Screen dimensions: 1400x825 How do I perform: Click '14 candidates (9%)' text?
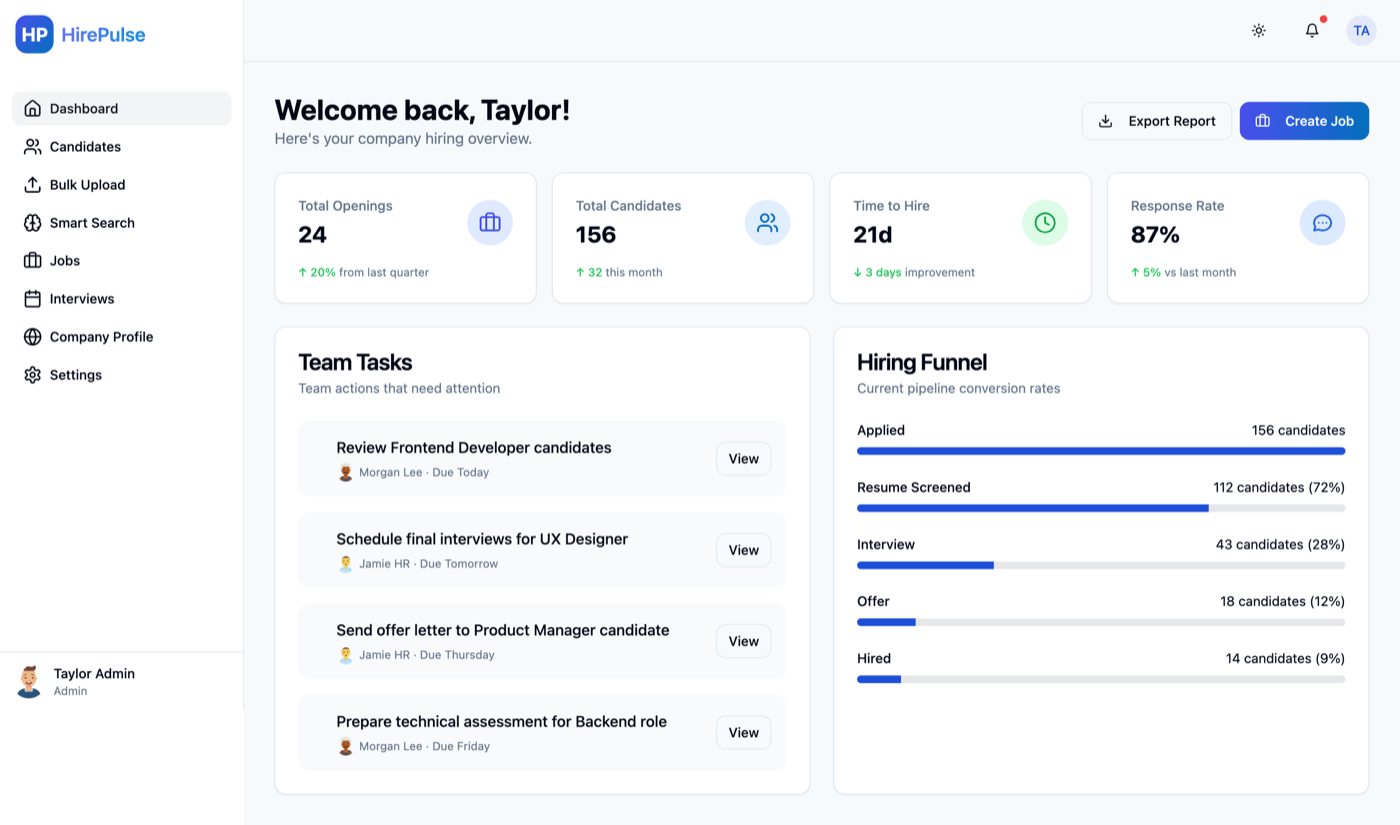(1285, 658)
